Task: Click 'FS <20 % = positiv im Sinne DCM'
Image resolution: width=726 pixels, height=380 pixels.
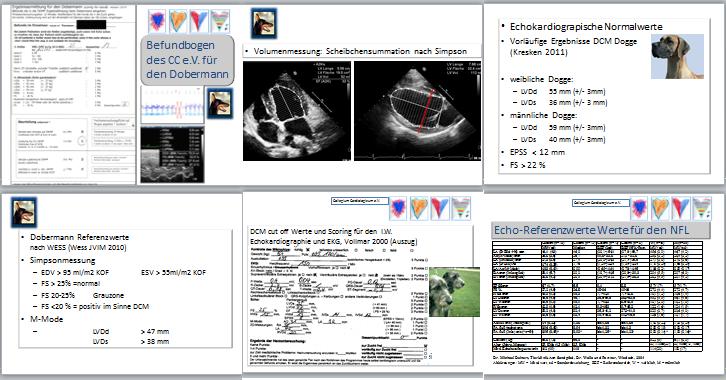Action: [x=95, y=306]
